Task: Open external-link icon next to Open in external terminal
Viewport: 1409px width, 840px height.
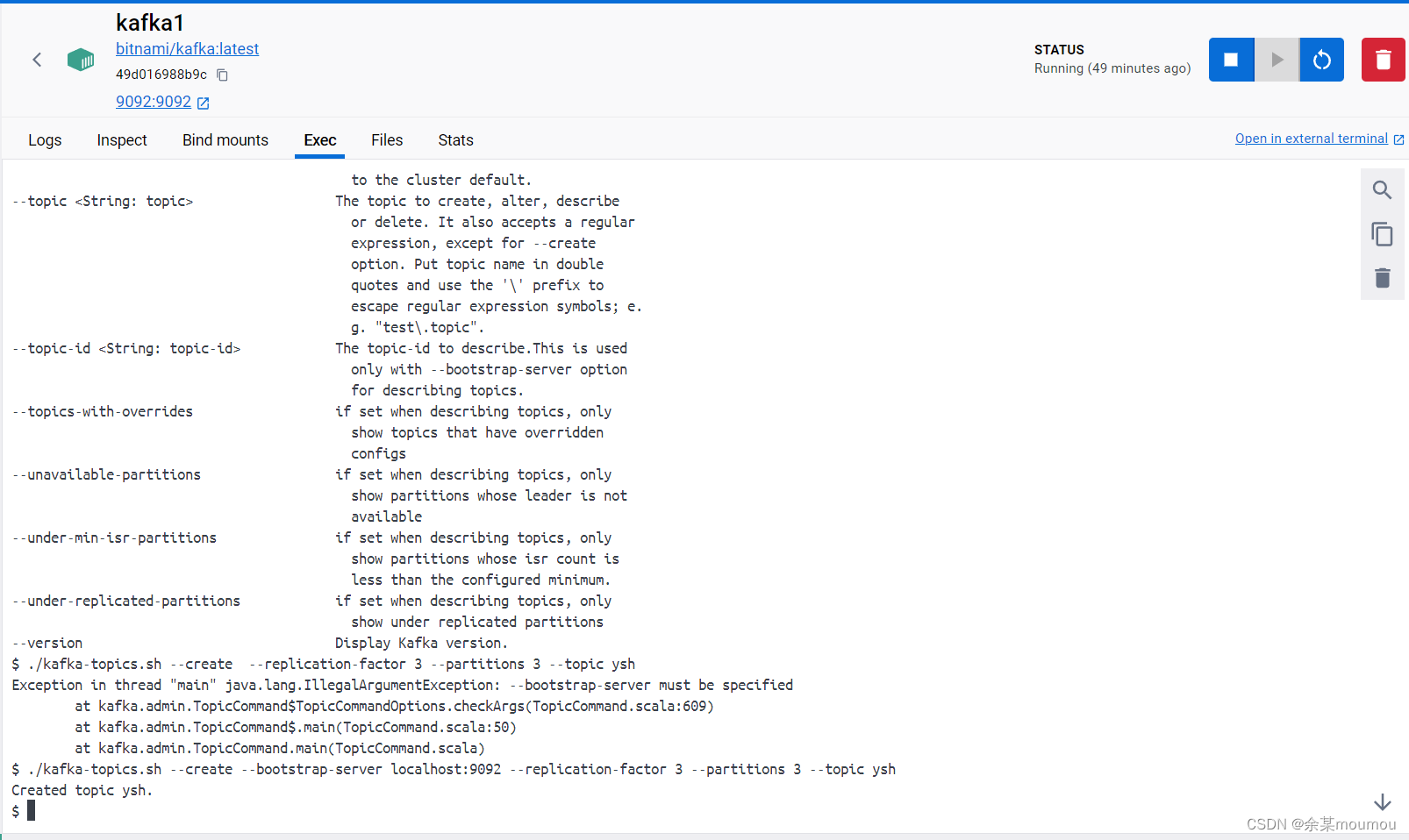Action: click(x=1398, y=139)
